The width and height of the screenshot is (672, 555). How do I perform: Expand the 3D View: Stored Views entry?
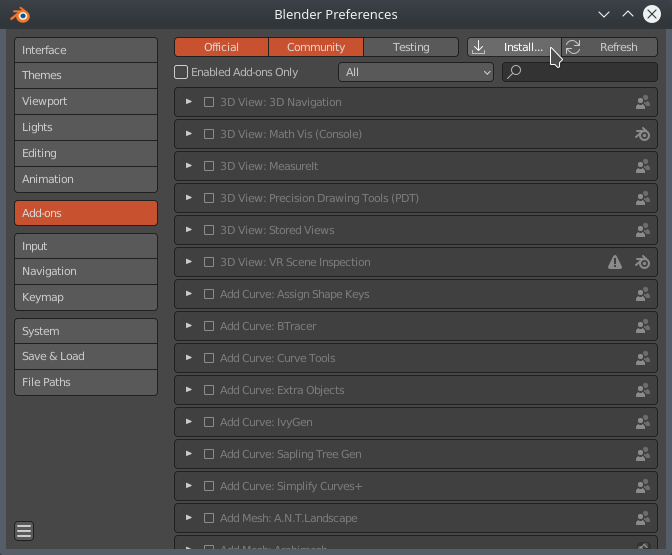coord(189,230)
